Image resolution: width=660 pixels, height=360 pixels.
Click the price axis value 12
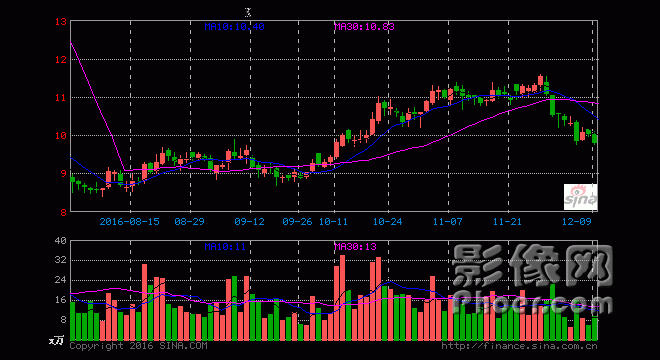(x=61, y=59)
